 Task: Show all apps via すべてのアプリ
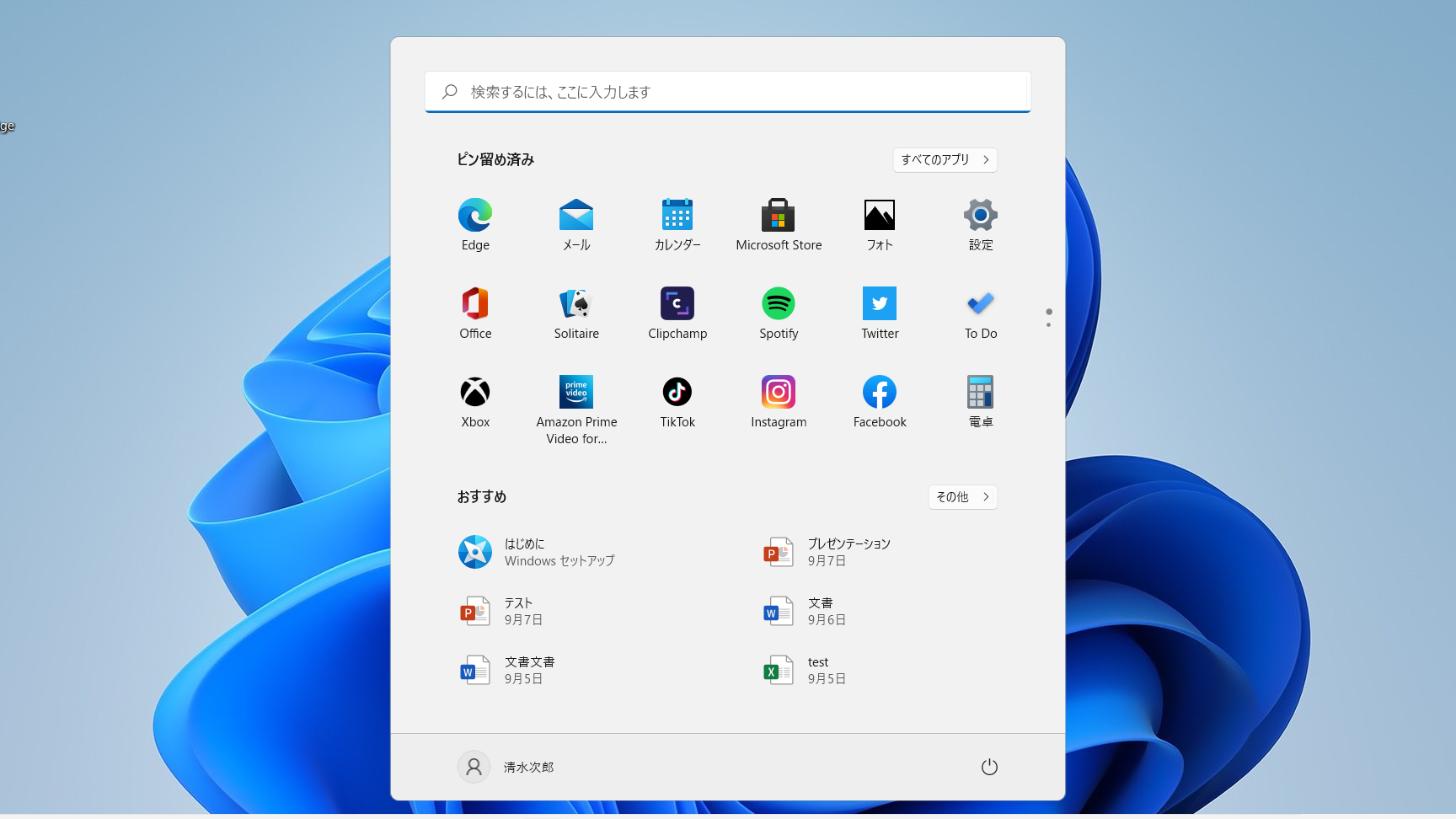(945, 160)
